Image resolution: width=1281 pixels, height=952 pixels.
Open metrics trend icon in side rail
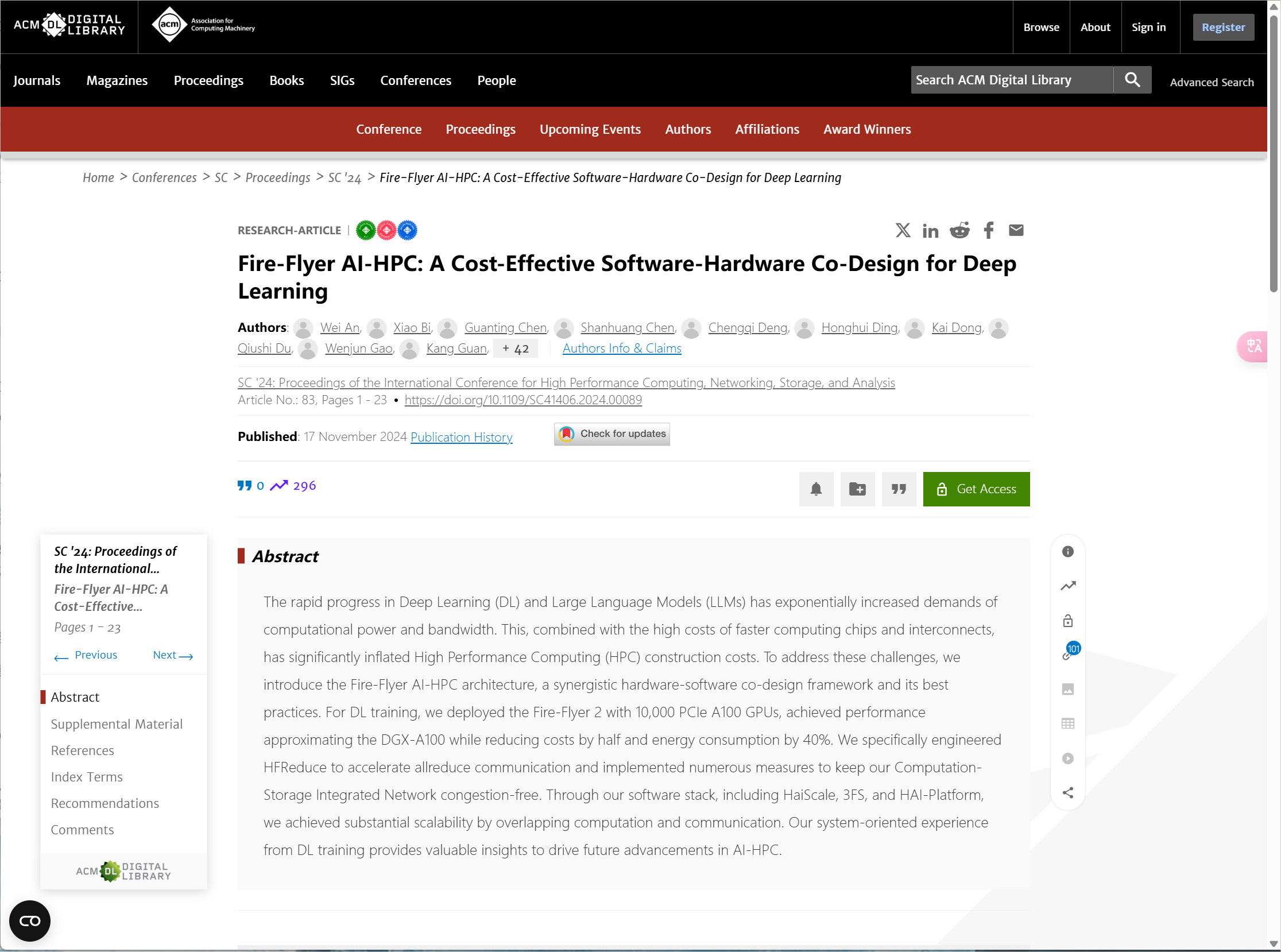click(x=1068, y=586)
